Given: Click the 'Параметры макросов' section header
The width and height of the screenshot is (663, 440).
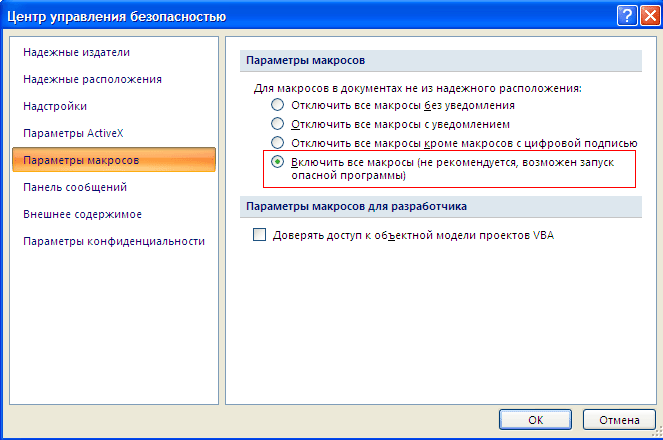Looking at the screenshot, I should [x=441, y=61].
